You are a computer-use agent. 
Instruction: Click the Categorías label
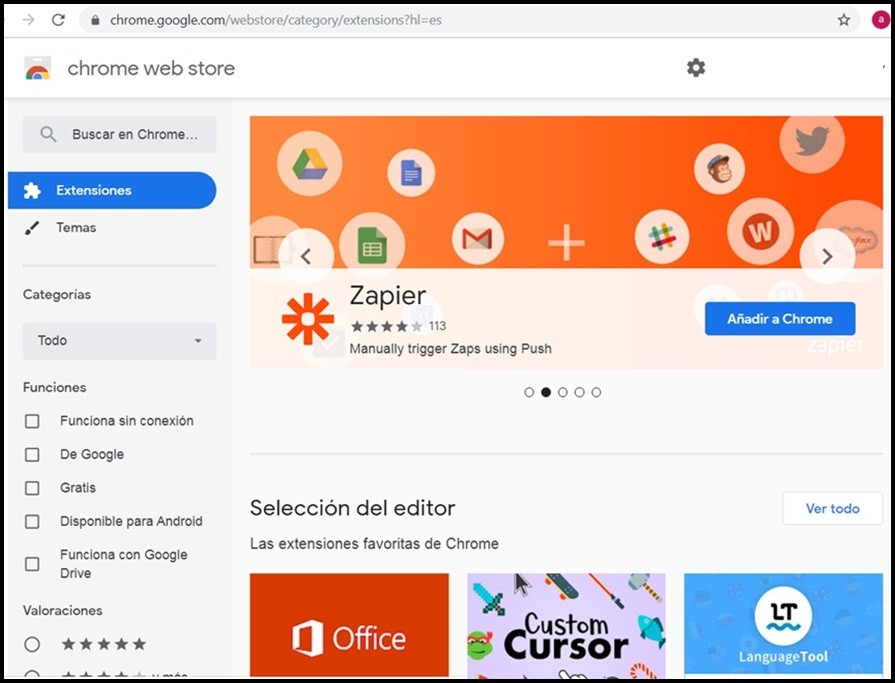[57, 294]
